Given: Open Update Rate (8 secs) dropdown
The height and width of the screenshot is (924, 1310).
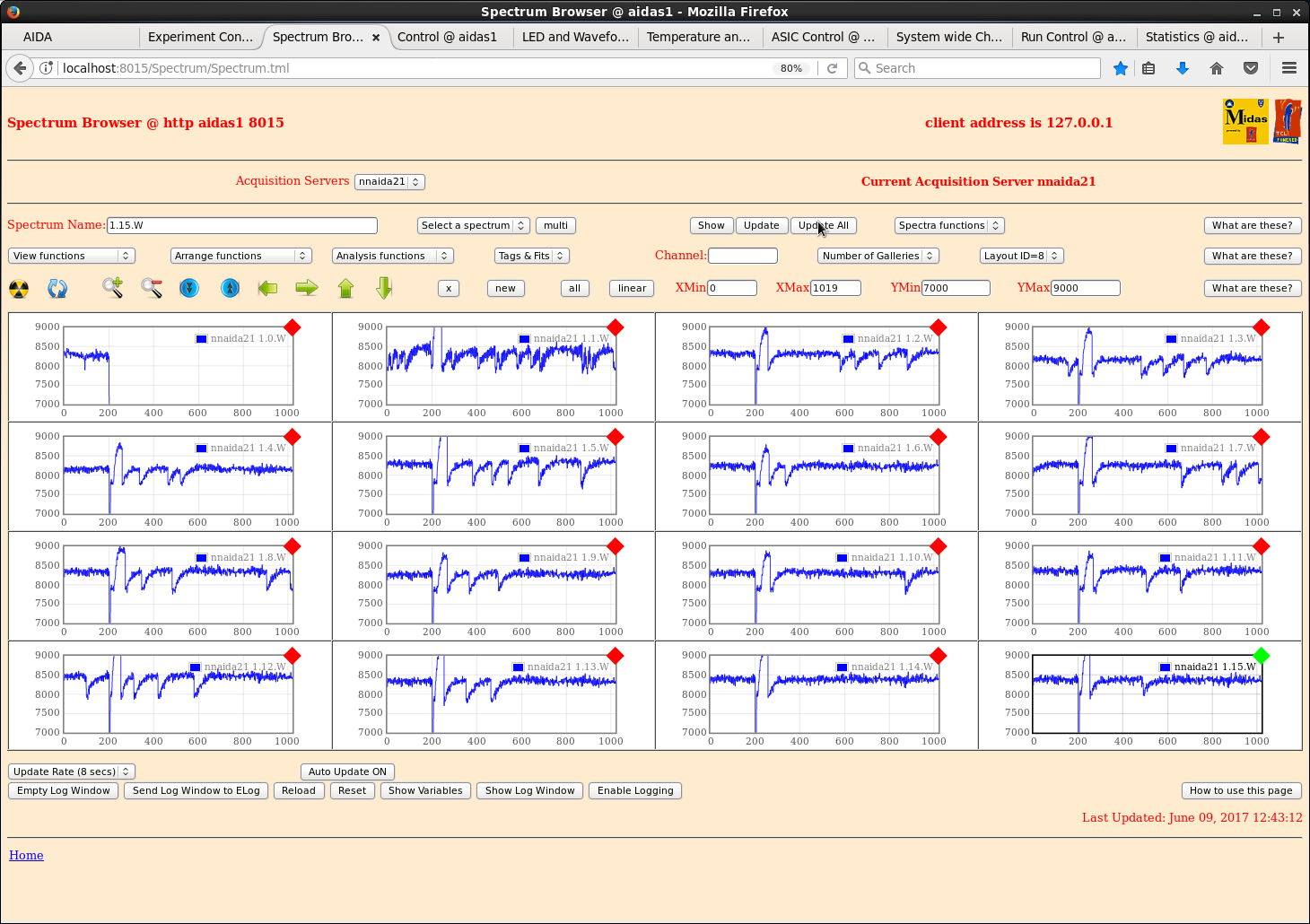Looking at the screenshot, I should tap(72, 772).
